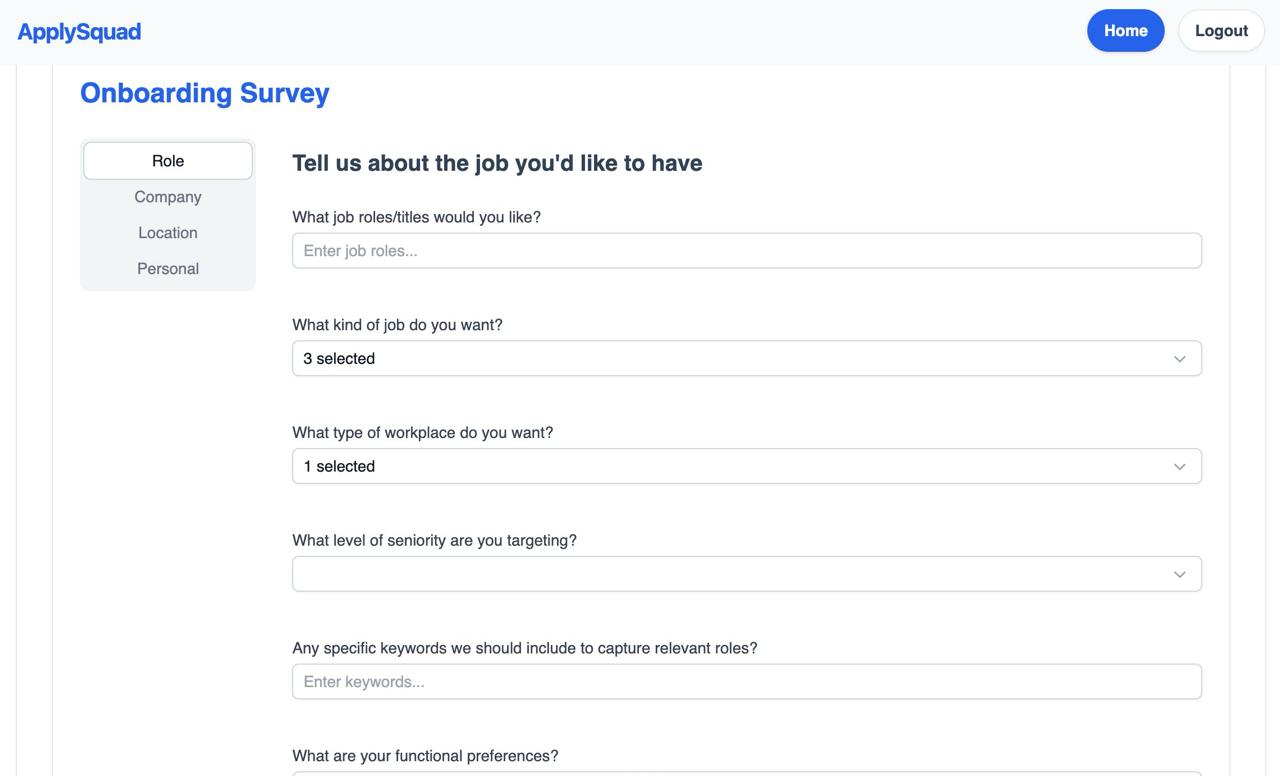This screenshot has height=776, width=1280.
Task: Click the "What job roles/titles would you like?" label
Action: pos(416,217)
